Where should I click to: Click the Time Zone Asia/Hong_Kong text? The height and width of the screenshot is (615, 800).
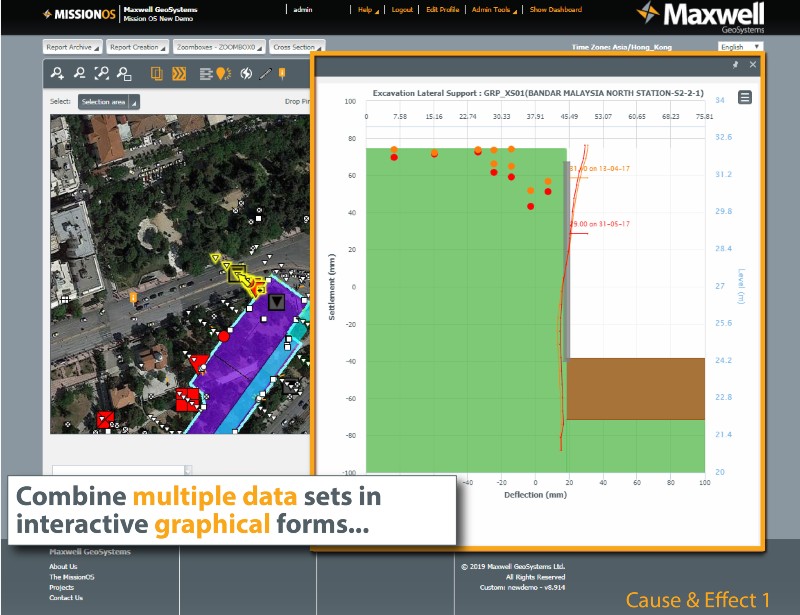pos(621,47)
